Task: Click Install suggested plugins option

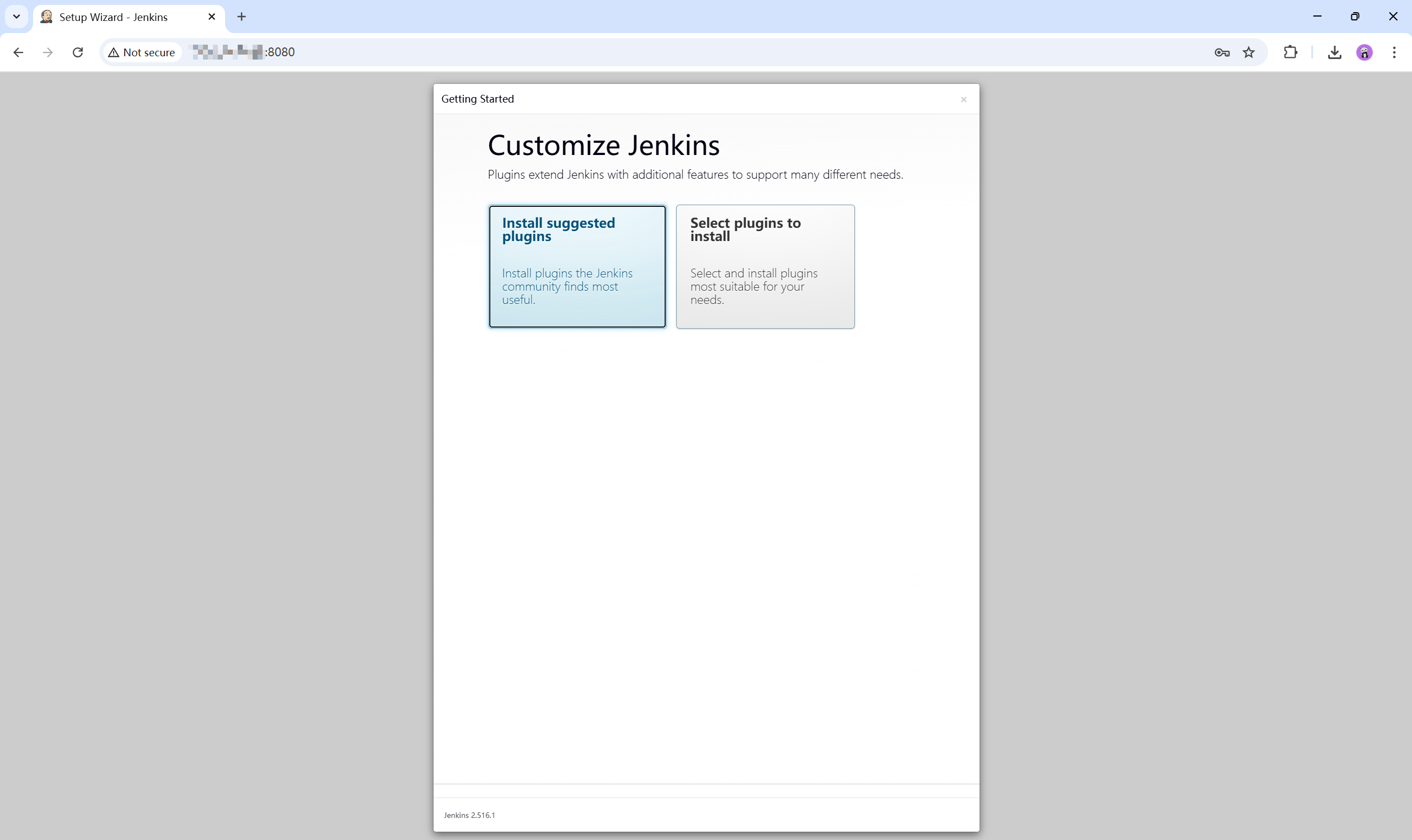Action: (577, 266)
